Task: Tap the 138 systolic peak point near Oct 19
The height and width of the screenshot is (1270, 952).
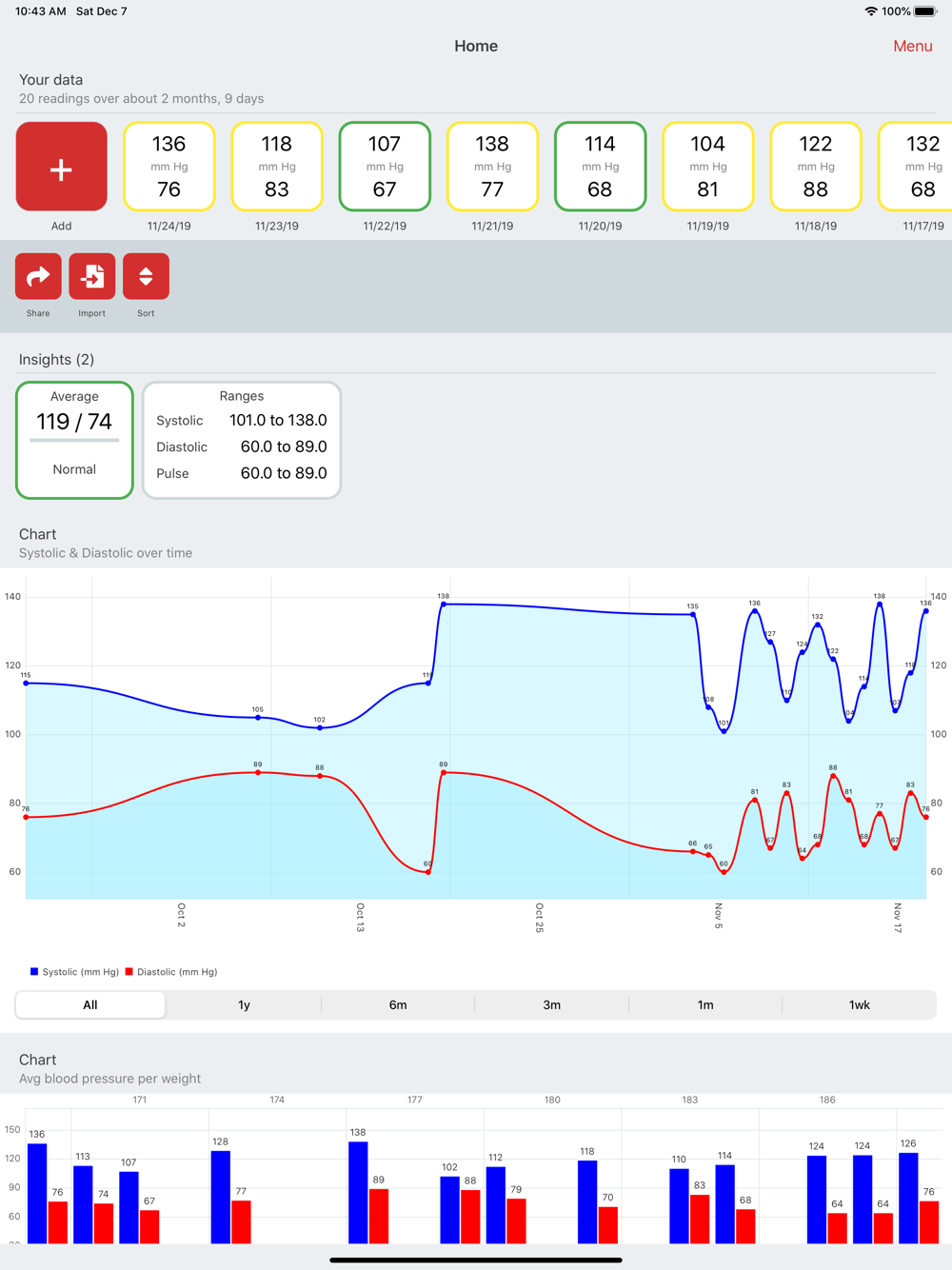Action: tap(444, 604)
